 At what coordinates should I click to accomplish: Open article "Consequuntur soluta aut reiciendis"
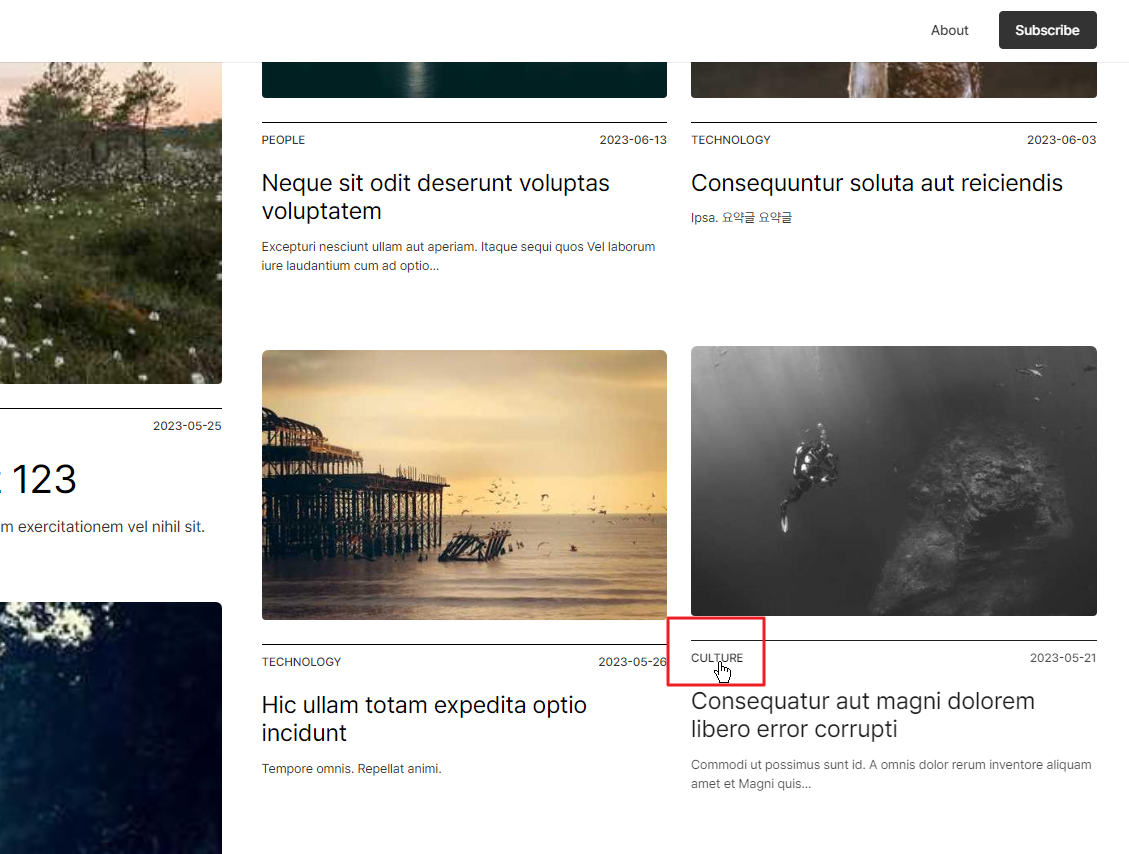coord(876,183)
